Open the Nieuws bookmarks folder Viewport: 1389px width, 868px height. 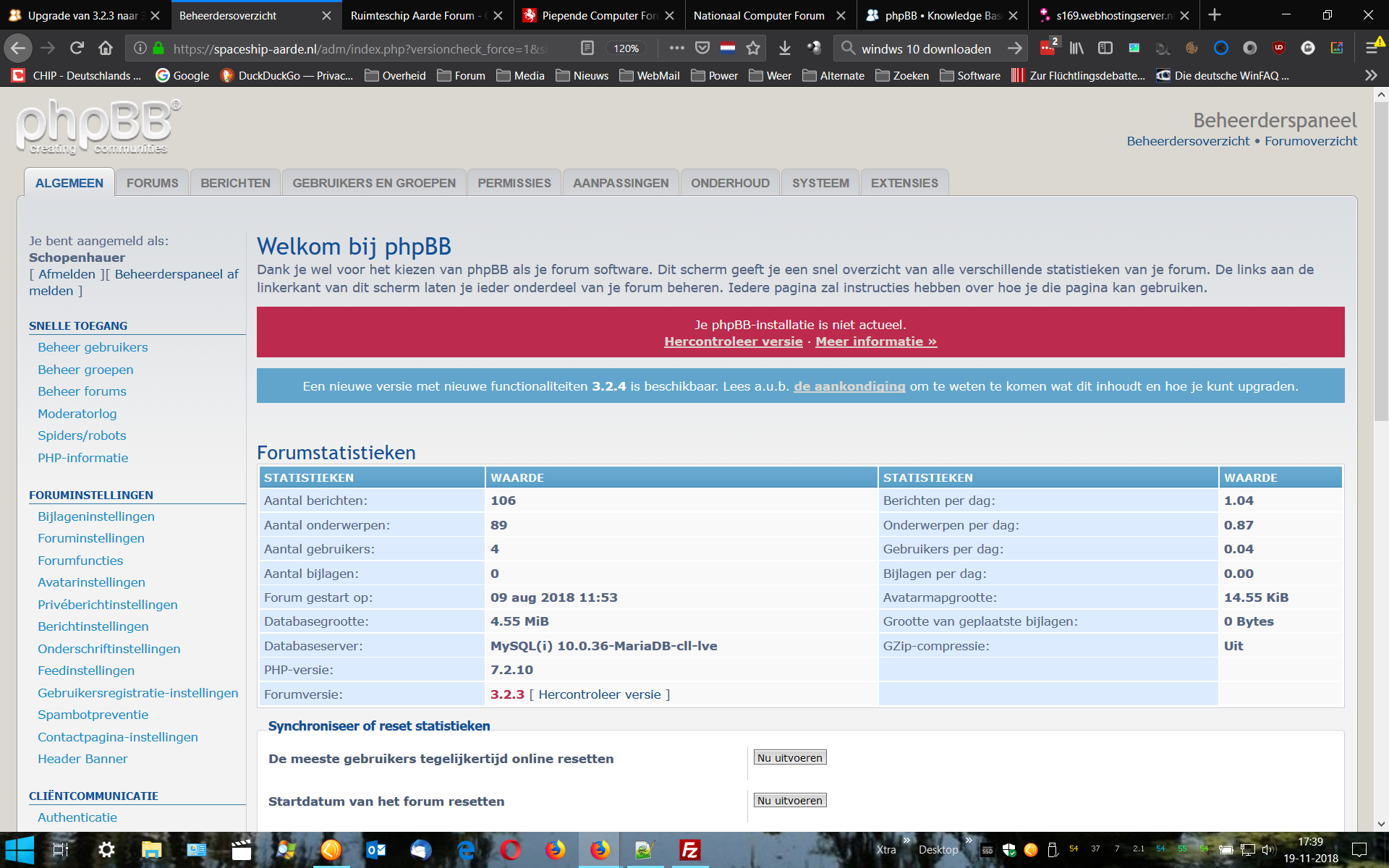pyautogui.click(x=582, y=75)
